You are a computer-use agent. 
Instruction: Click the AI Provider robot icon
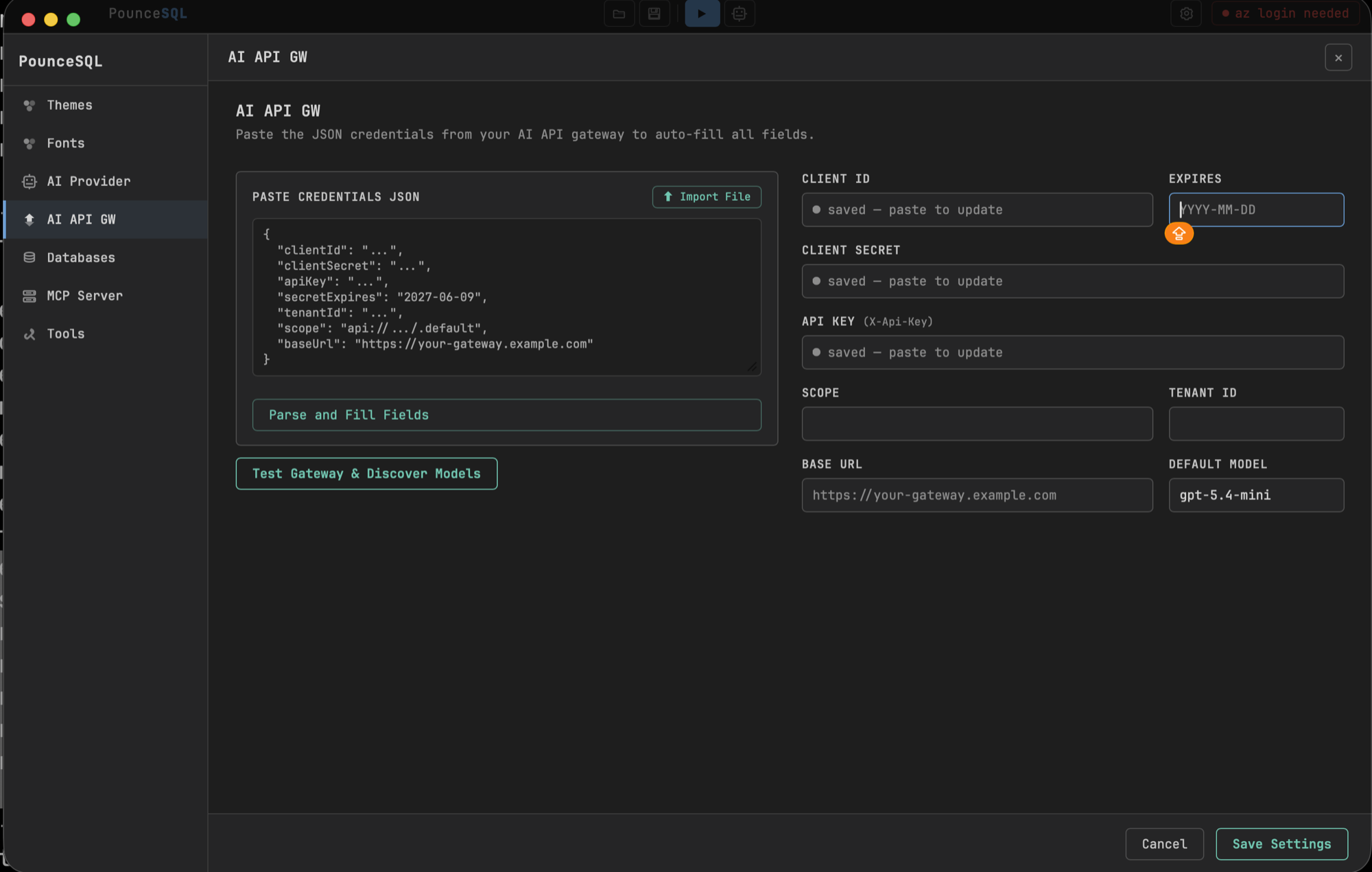tap(29, 181)
